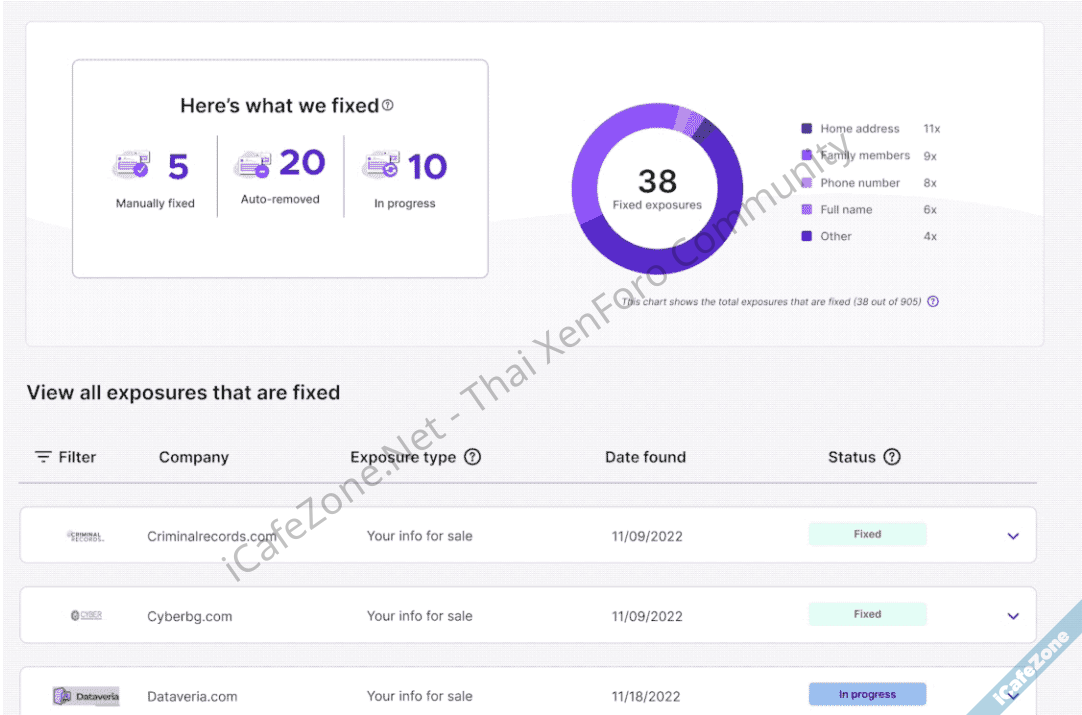Image resolution: width=1082 pixels, height=715 pixels.
Task: Click the Cyberbg.com logo
Action: (x=86, y=616)
